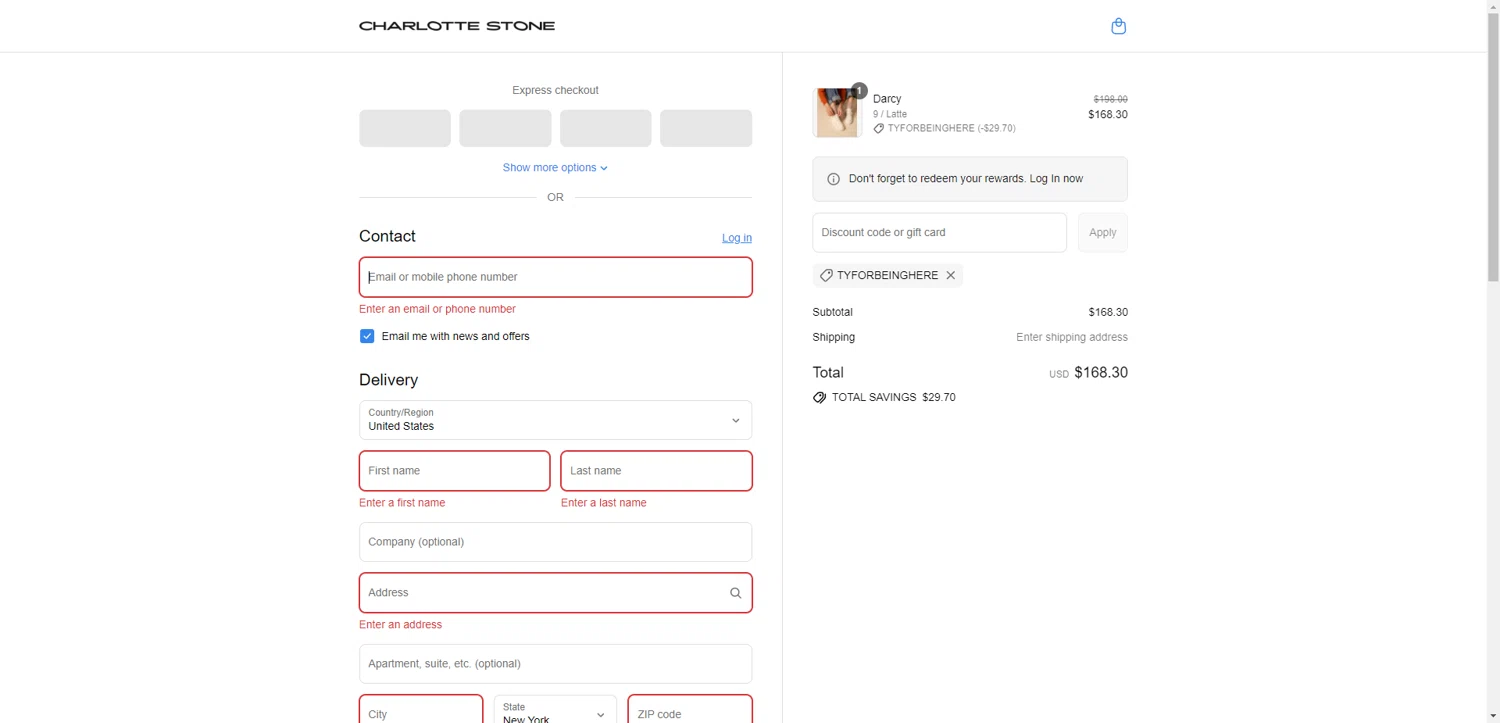
Task: Click the address search magnifier icon
Action: 736,593
